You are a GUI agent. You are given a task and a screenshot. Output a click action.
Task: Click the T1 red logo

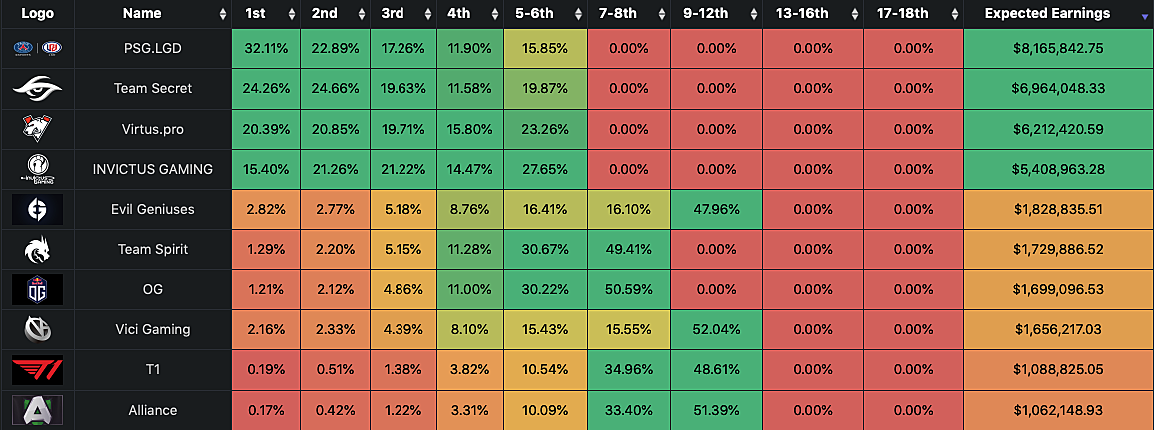pyautogui.click(x=36, y=370)
